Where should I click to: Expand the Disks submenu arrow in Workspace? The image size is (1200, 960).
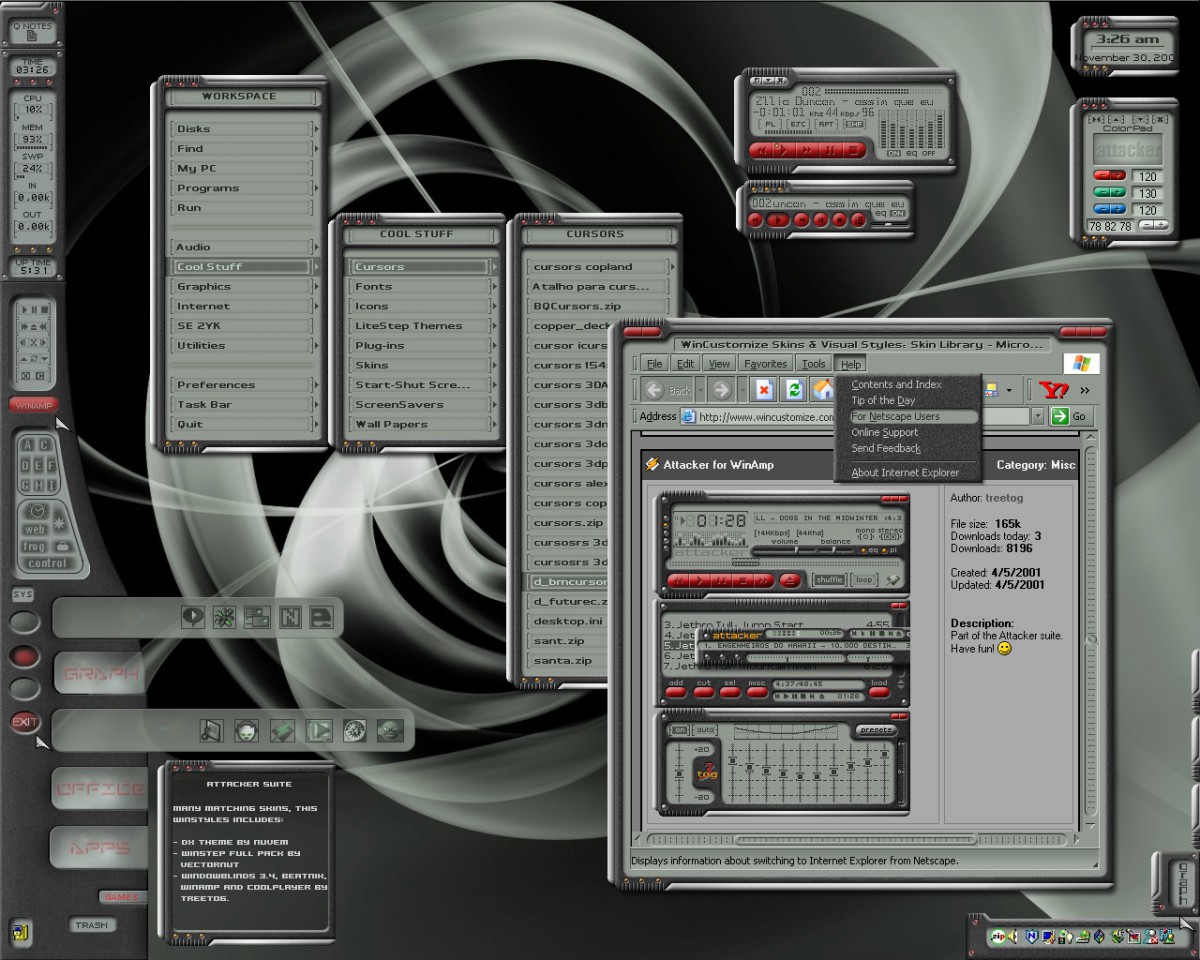(316, 129)
